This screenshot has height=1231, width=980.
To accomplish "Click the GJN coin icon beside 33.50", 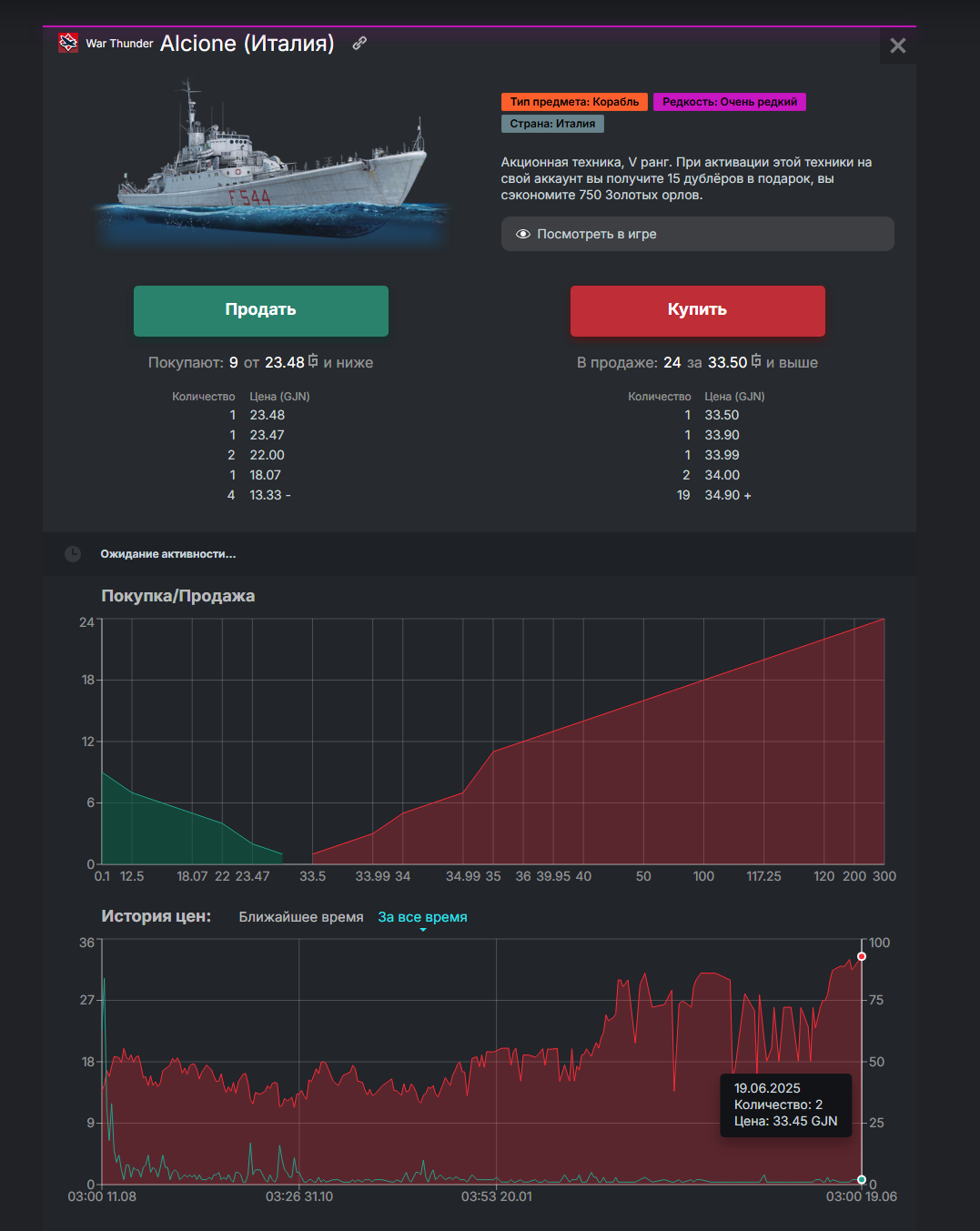I will pyautogui.click(x=756, y=361).
